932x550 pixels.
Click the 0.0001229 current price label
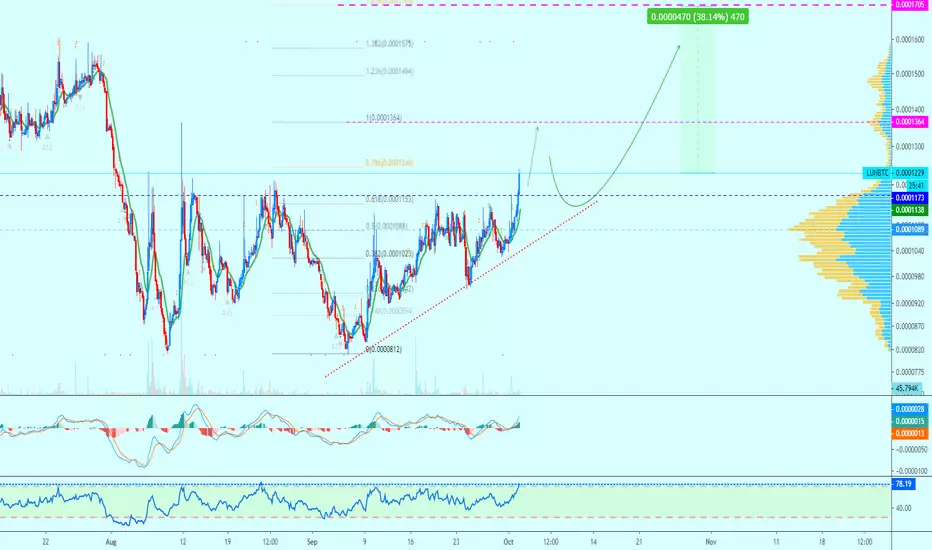point(909,173)
